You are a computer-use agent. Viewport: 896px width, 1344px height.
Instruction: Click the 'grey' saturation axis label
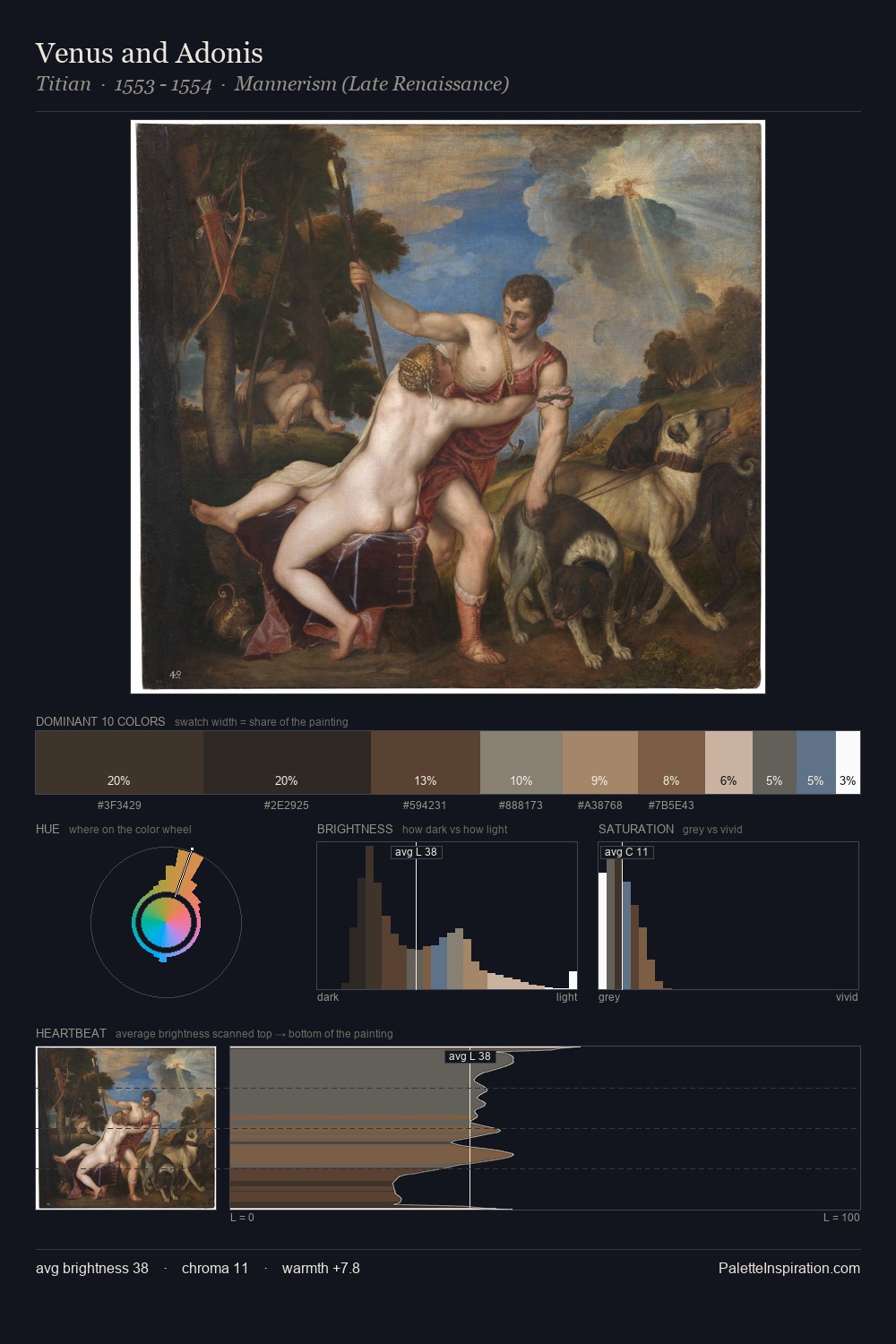609,997
